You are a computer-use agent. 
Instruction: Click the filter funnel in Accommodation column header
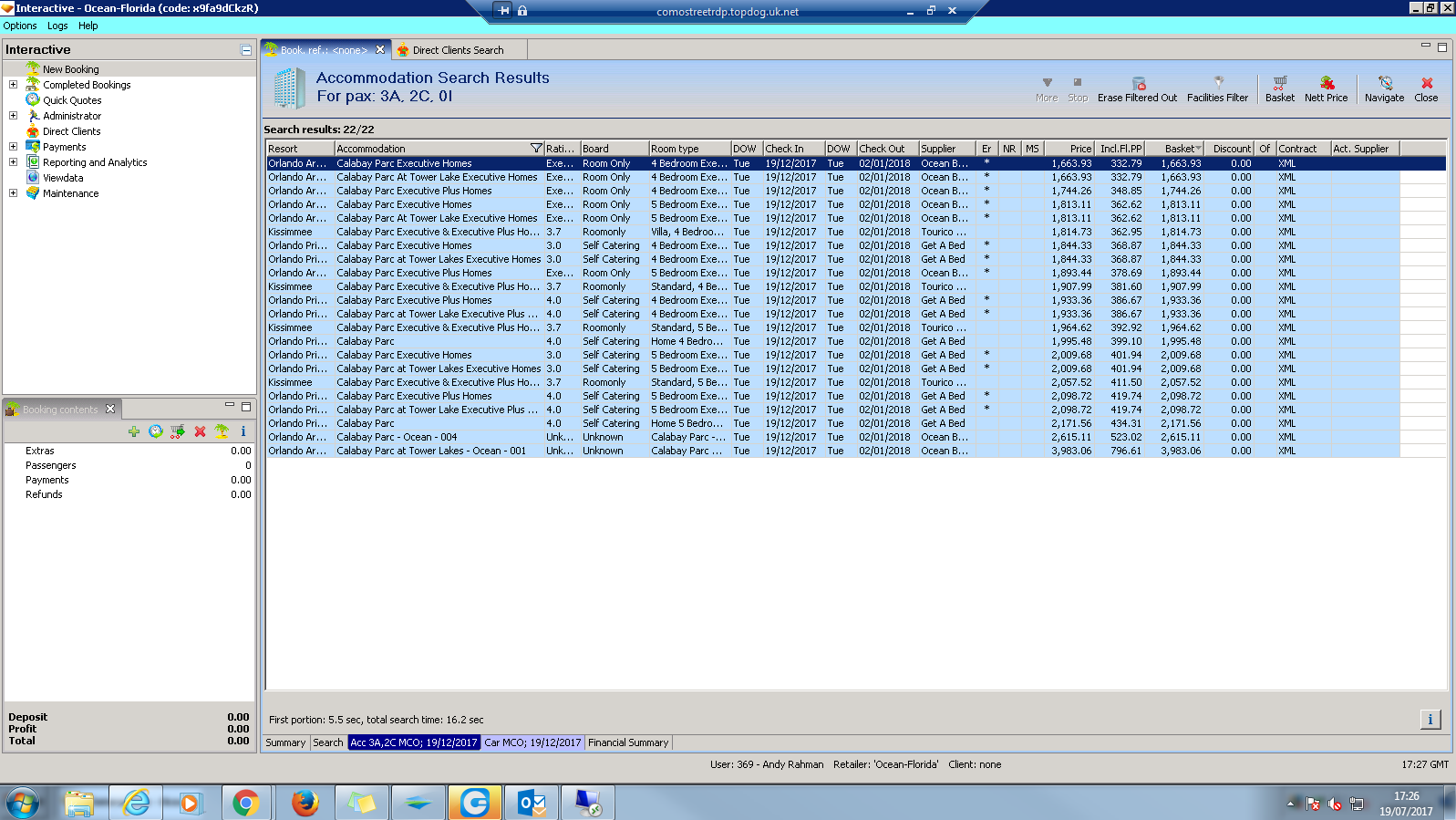coord(536,149)
